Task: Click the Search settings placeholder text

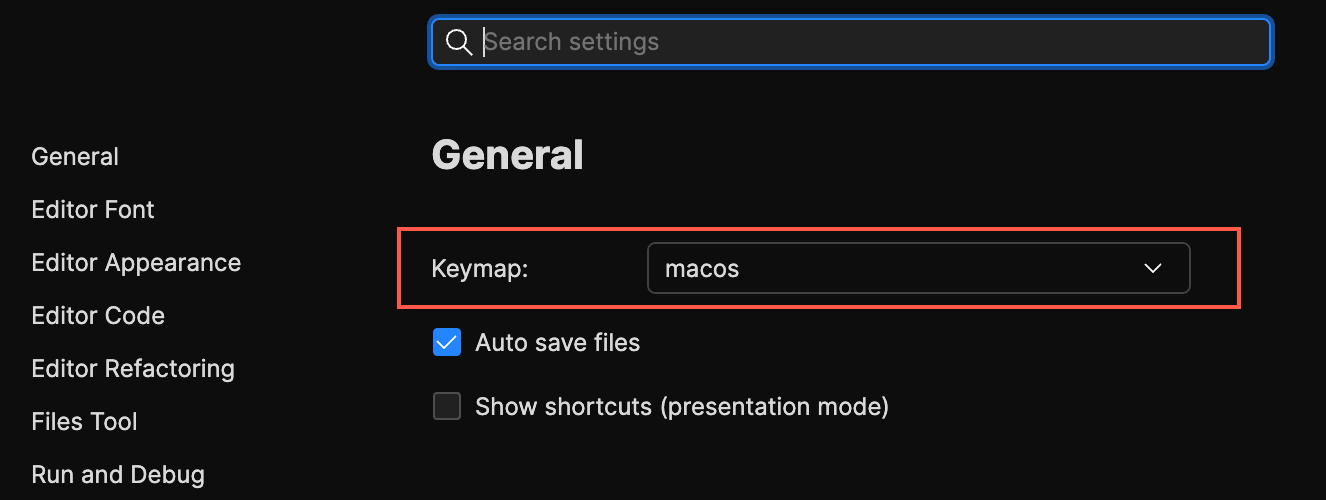Action: click(572, 42)
